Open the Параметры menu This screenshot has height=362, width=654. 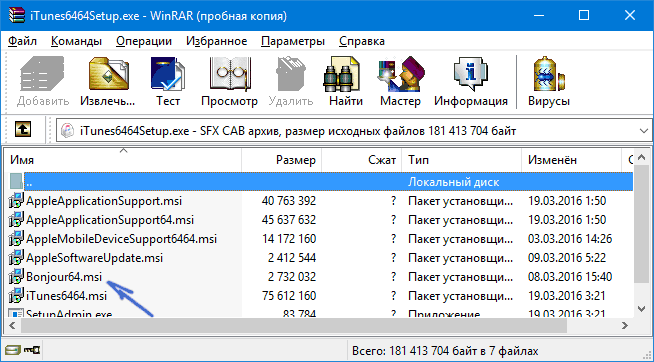[x=293, y=41]
